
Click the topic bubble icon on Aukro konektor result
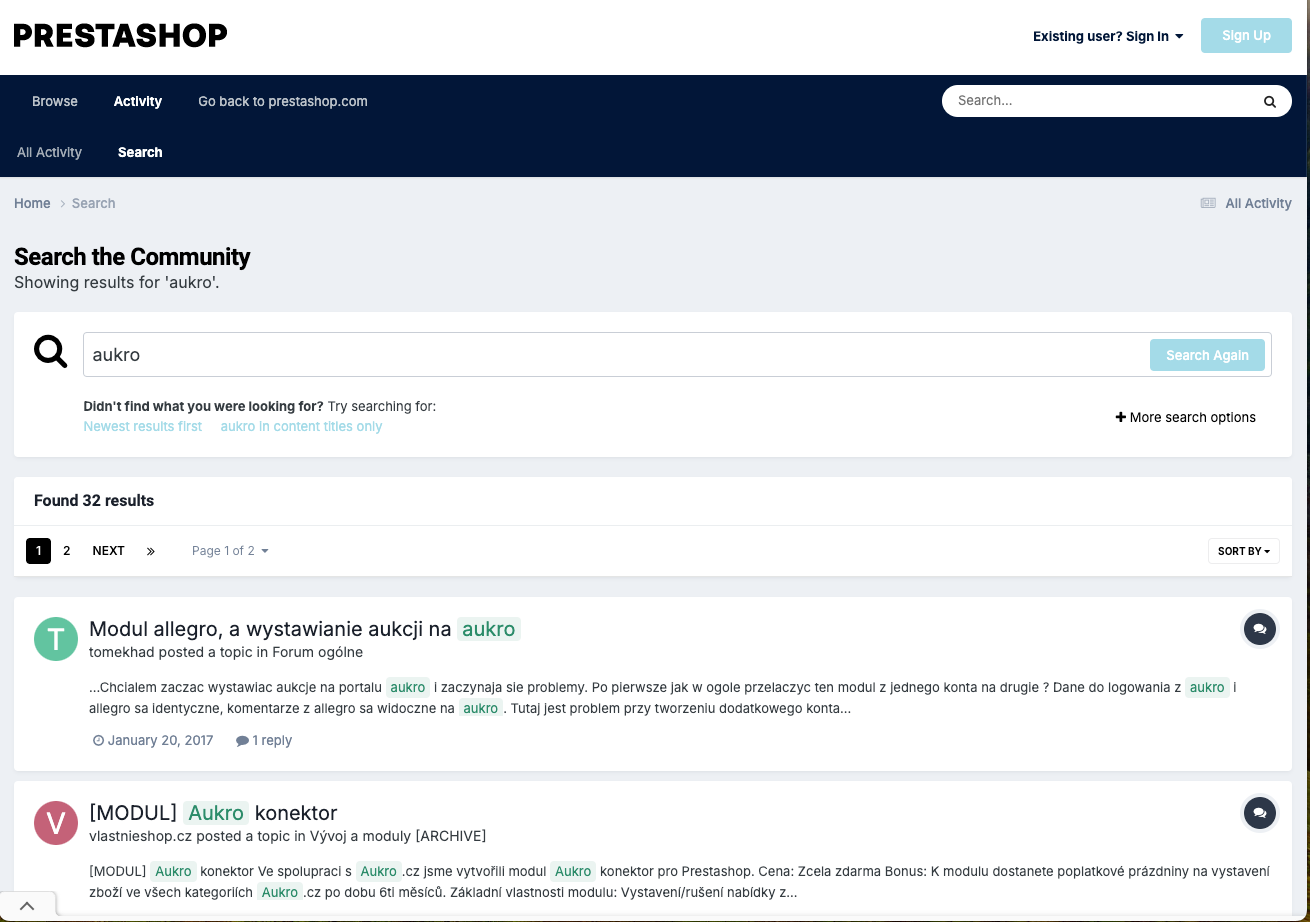point(1259,813)
